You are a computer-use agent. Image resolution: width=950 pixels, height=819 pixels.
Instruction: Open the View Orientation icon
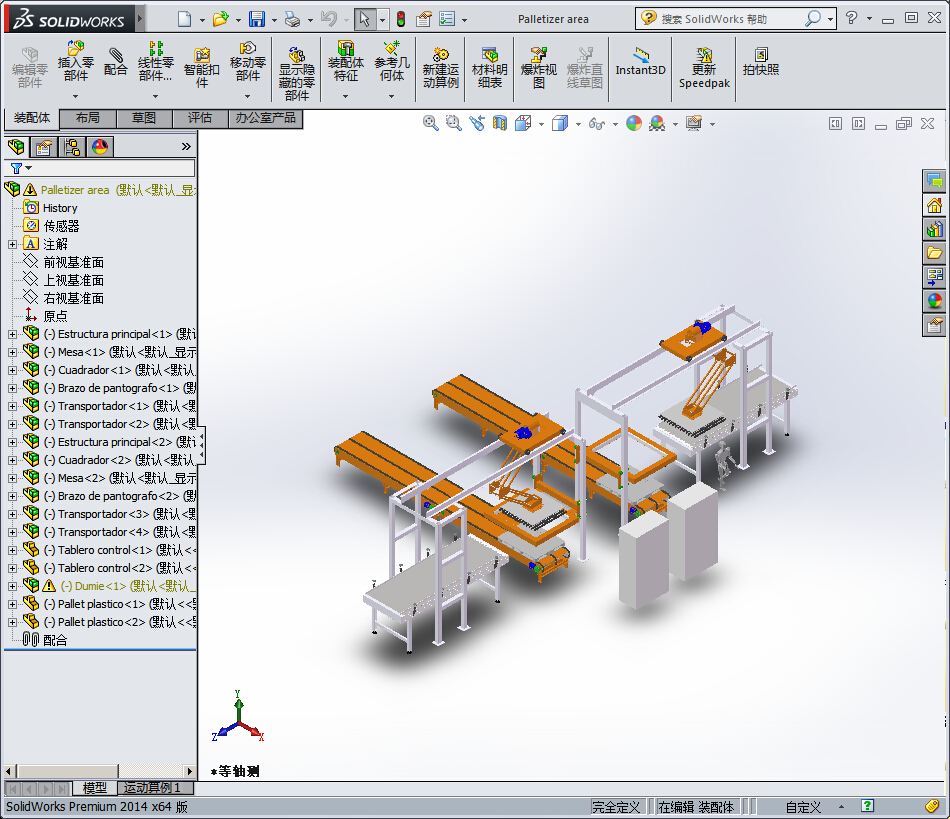pyautogui.click(x=523, y=124)
